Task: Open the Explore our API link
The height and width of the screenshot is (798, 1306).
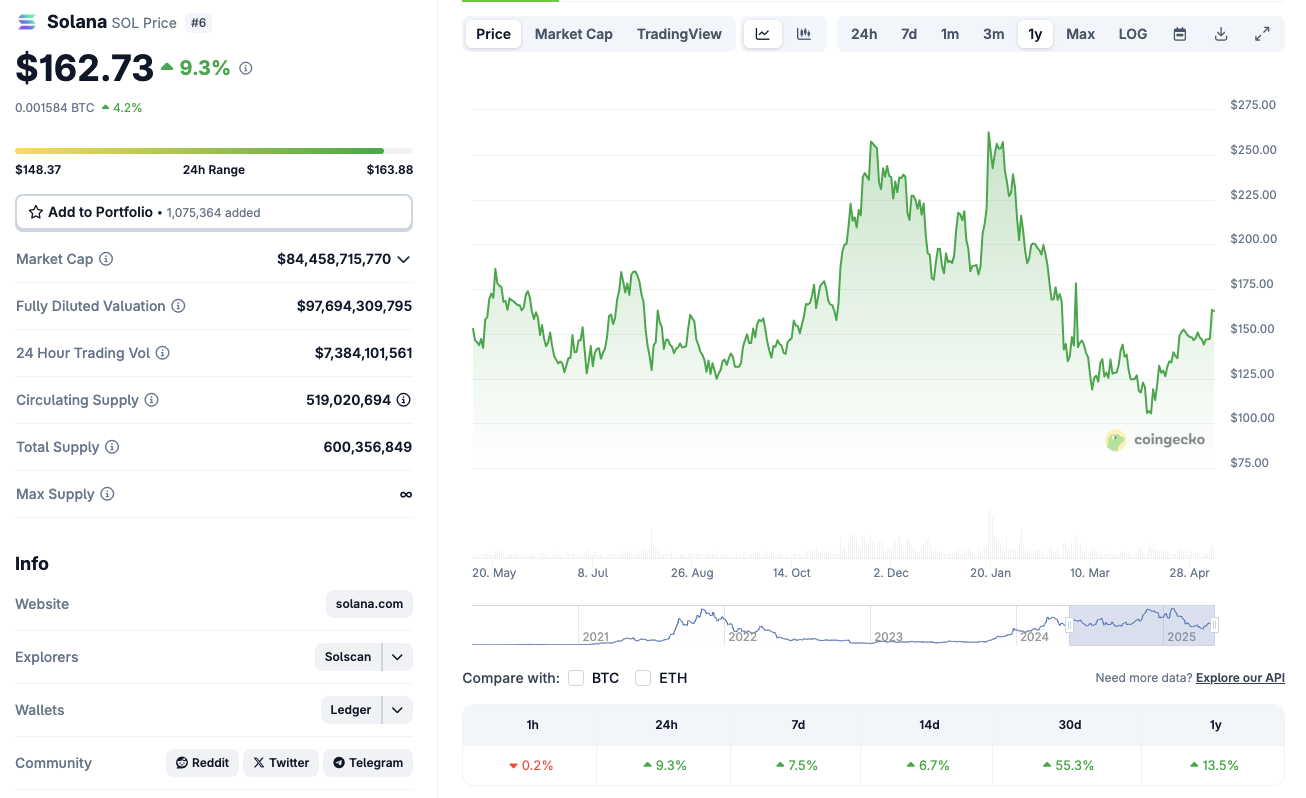Action: 1240,677
